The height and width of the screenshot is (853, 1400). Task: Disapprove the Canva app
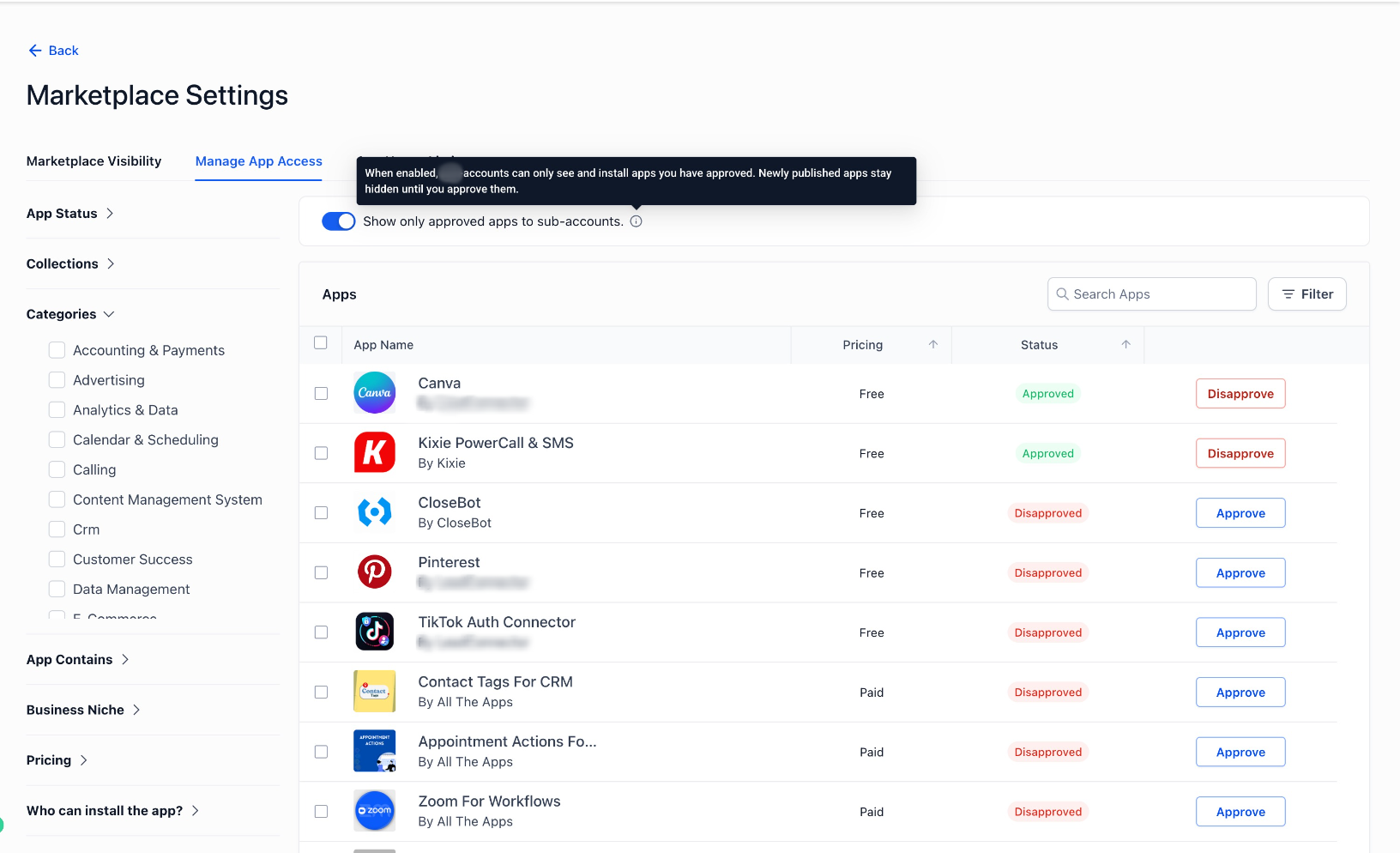[1240, 393]
